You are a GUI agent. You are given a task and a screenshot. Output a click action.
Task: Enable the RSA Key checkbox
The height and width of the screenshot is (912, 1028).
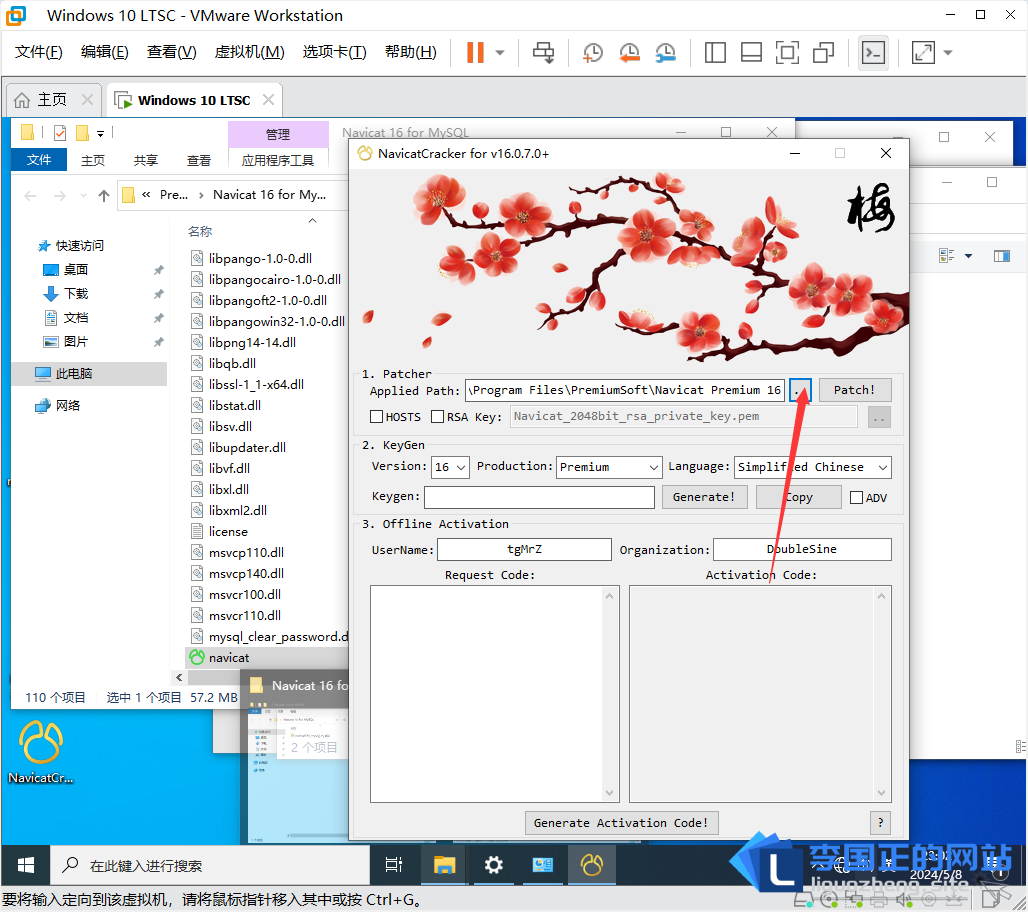click(437, 416)
